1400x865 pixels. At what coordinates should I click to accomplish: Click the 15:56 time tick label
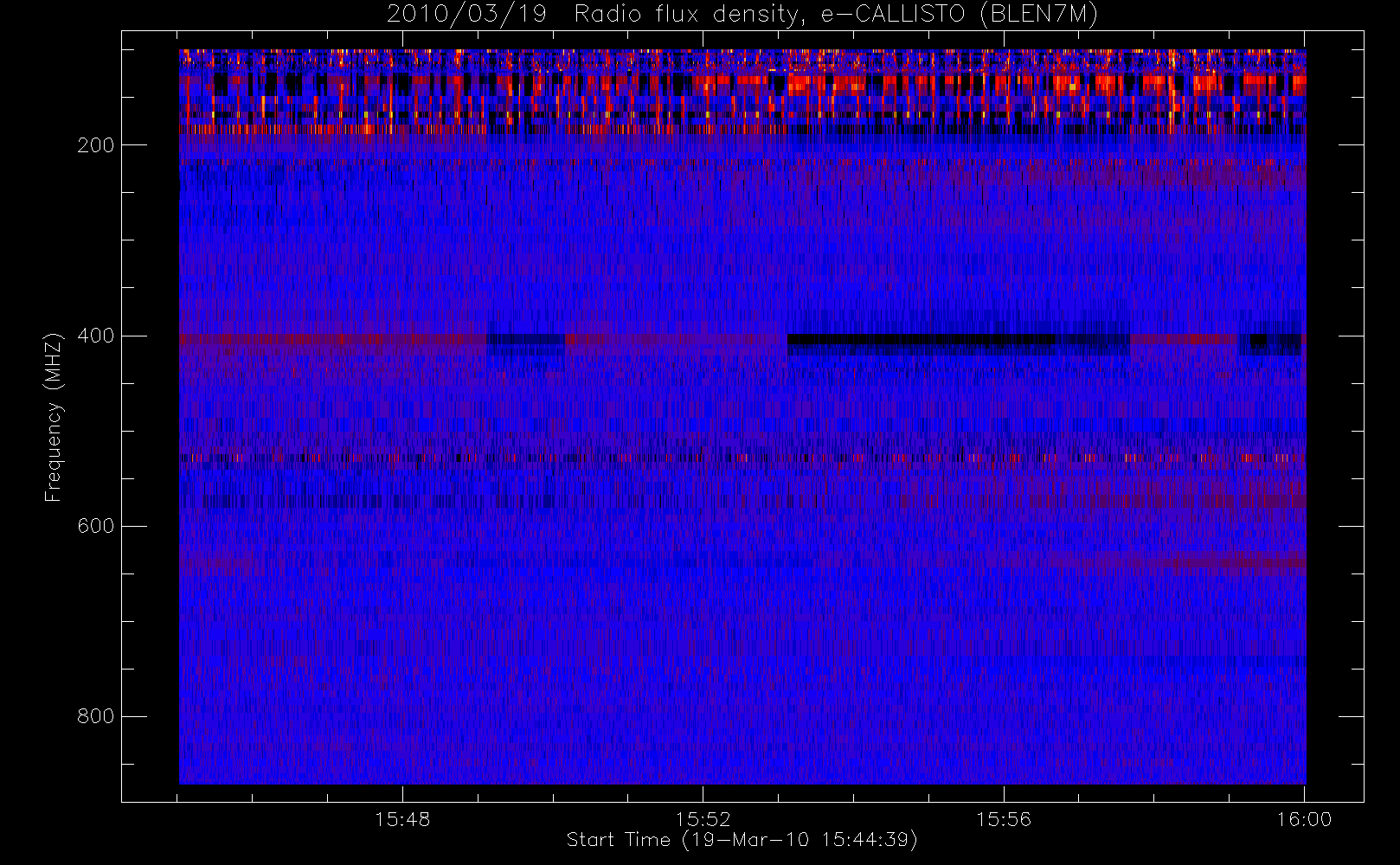[x=1004, y=819]
